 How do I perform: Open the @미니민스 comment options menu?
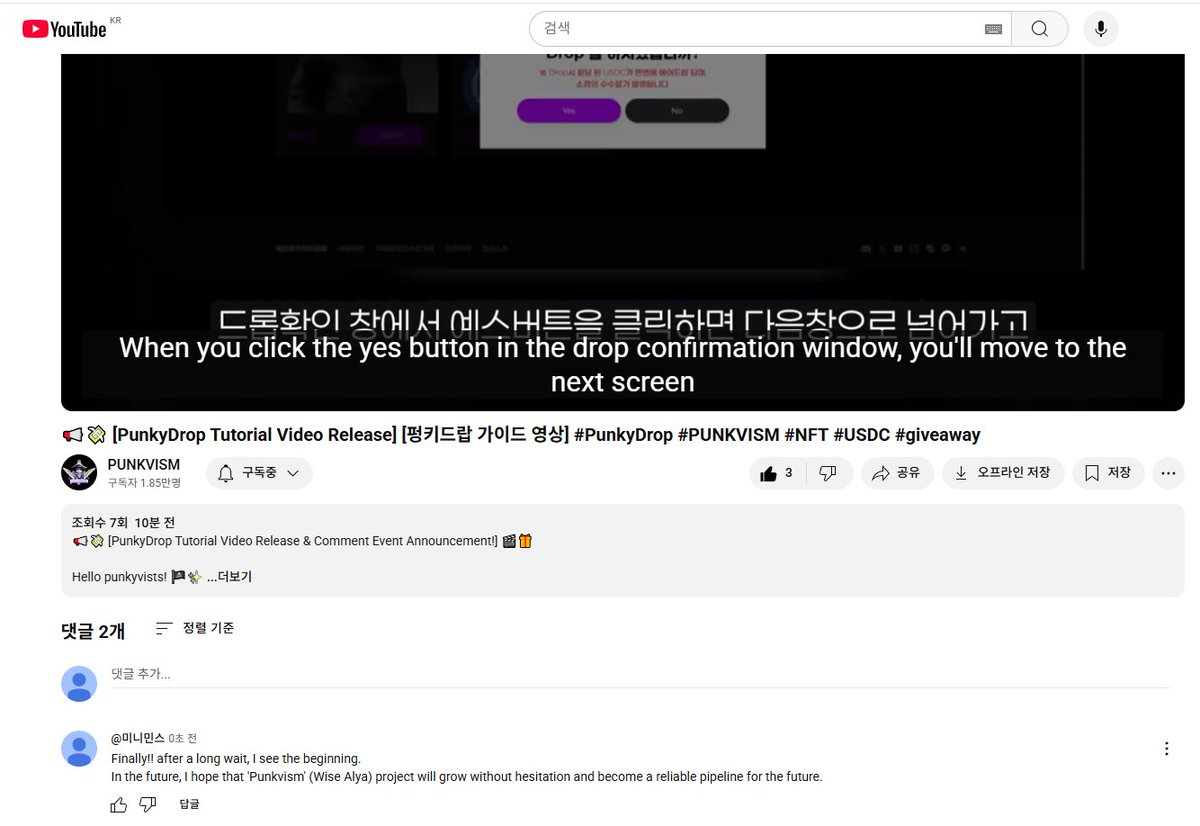[1166, 748]
